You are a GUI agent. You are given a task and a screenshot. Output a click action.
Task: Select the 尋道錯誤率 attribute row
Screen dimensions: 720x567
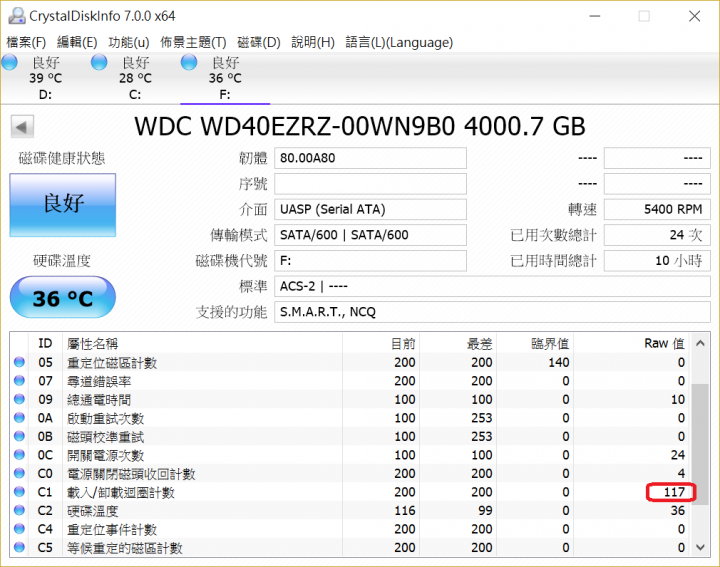(x=351, y=381)
